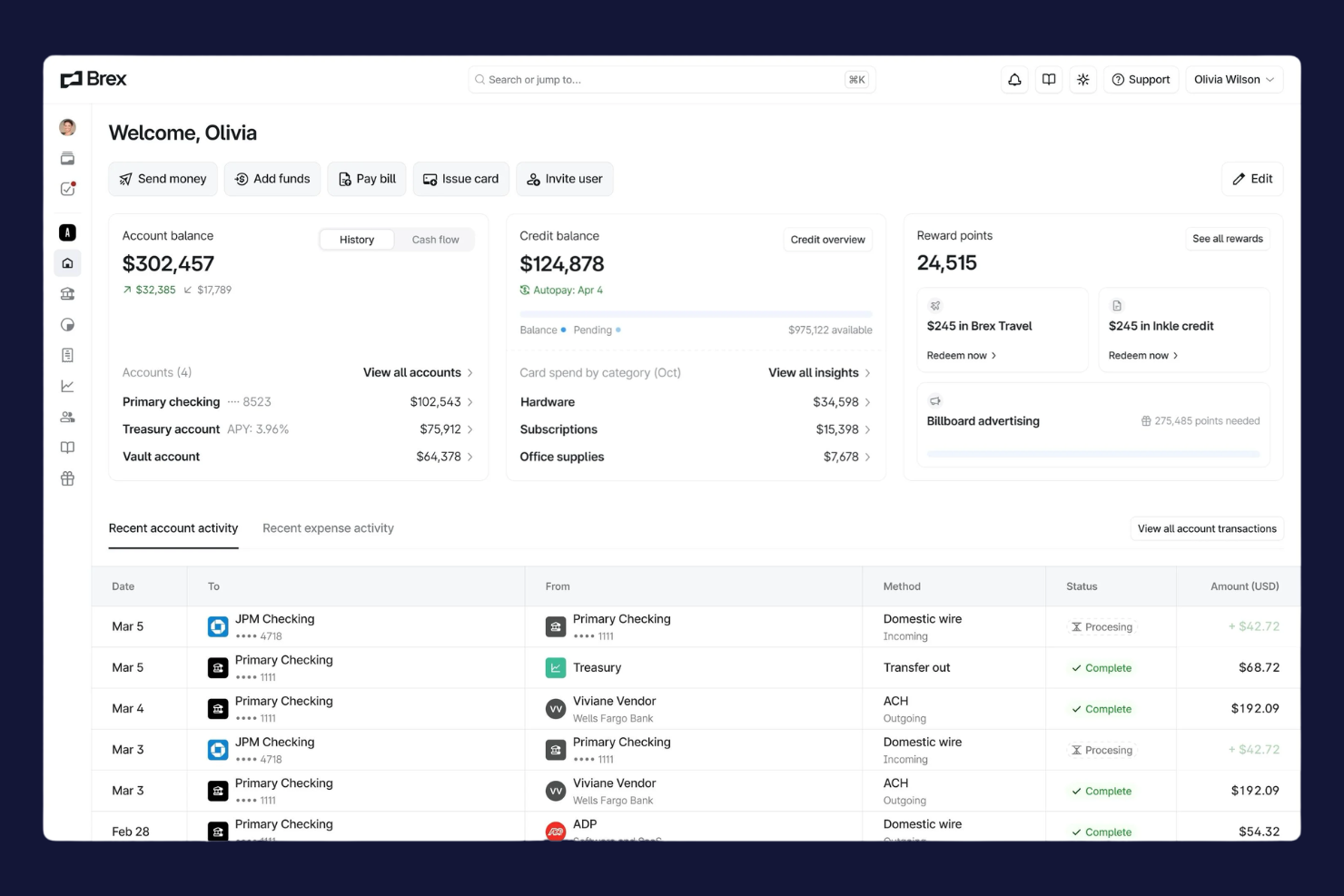
Task: Redeem the $245 Brex Travel reward
Action: 960,355
